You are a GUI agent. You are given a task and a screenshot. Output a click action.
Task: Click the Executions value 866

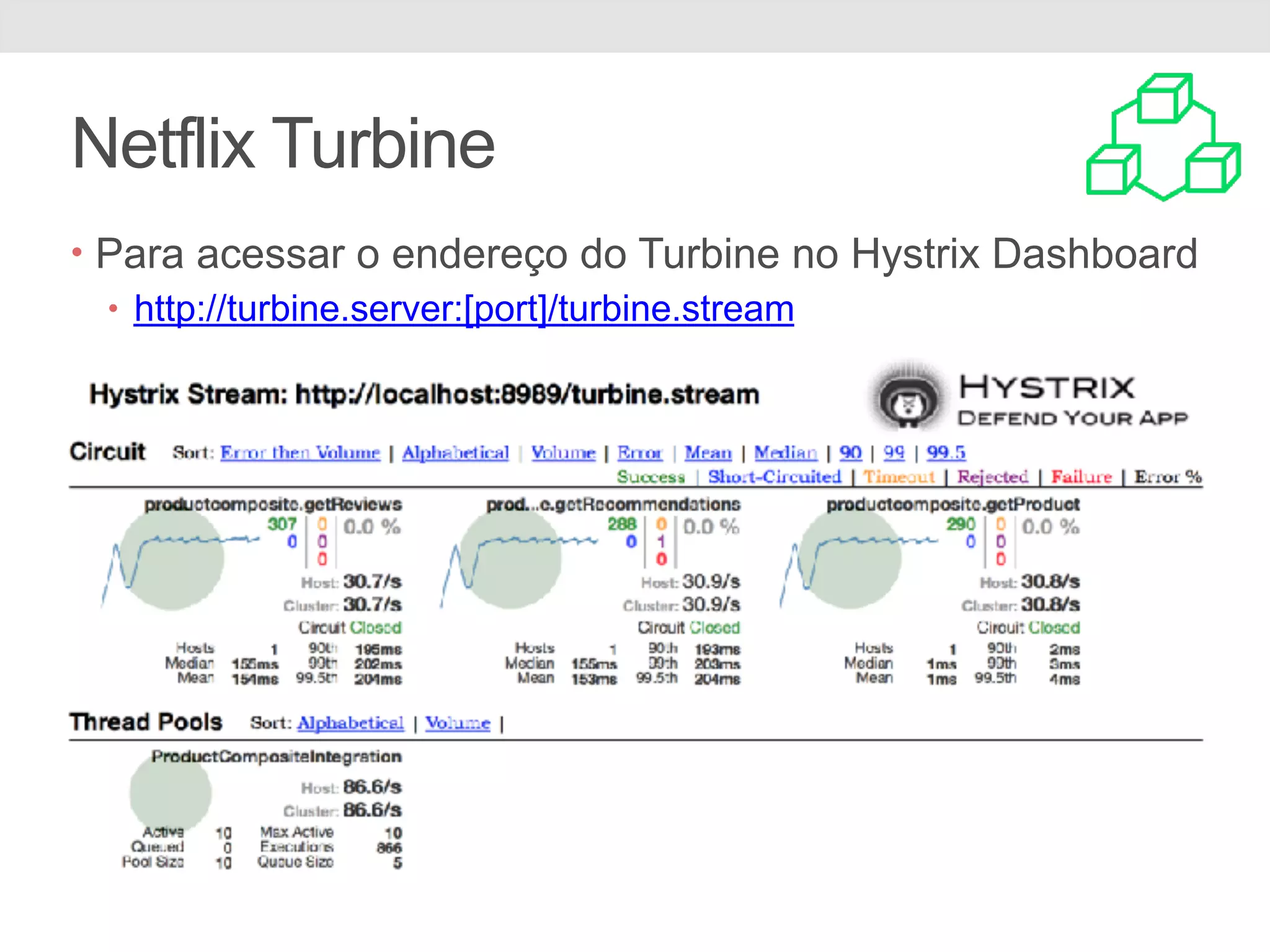[x=389, y=848]
